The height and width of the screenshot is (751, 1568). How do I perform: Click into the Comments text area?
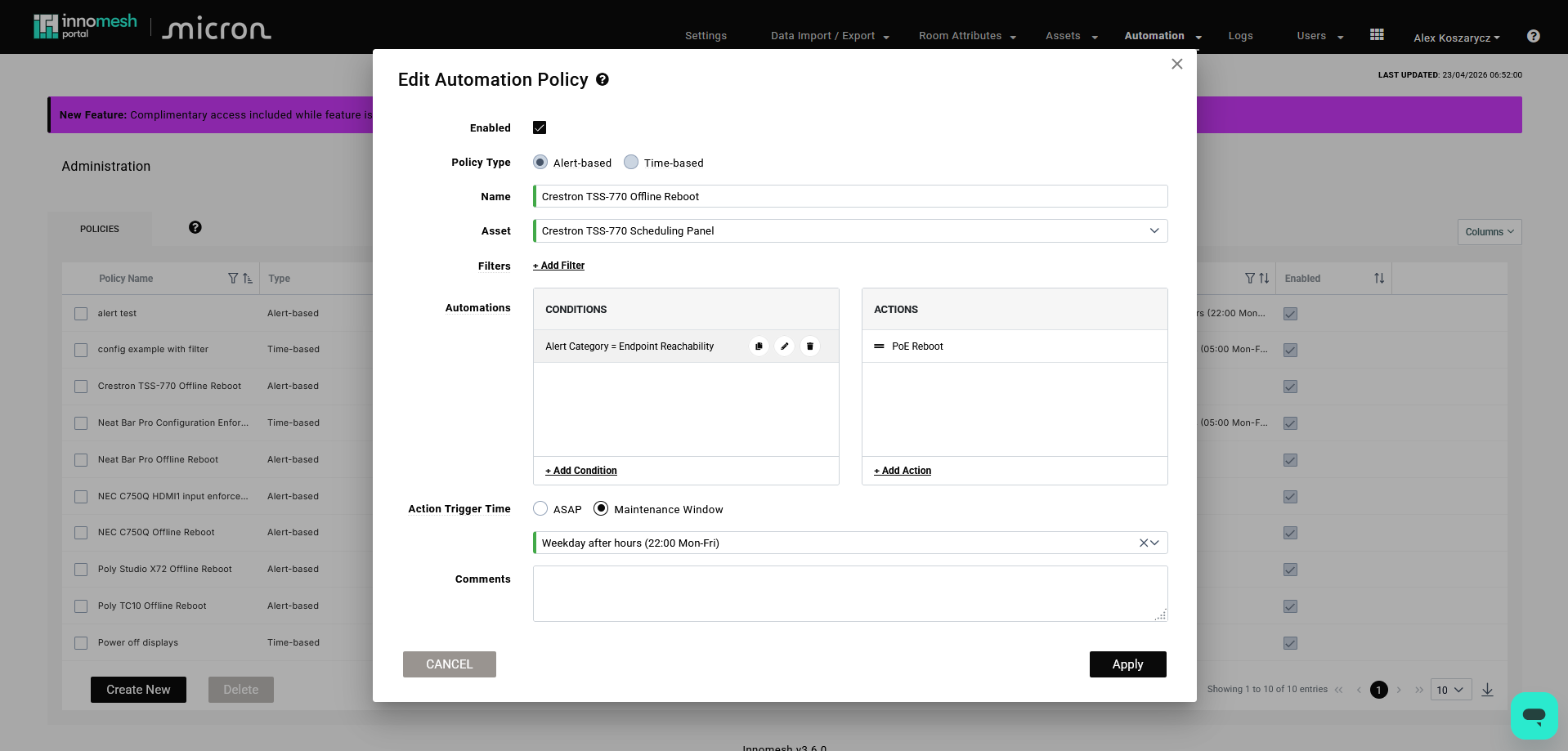pos(850,593)
